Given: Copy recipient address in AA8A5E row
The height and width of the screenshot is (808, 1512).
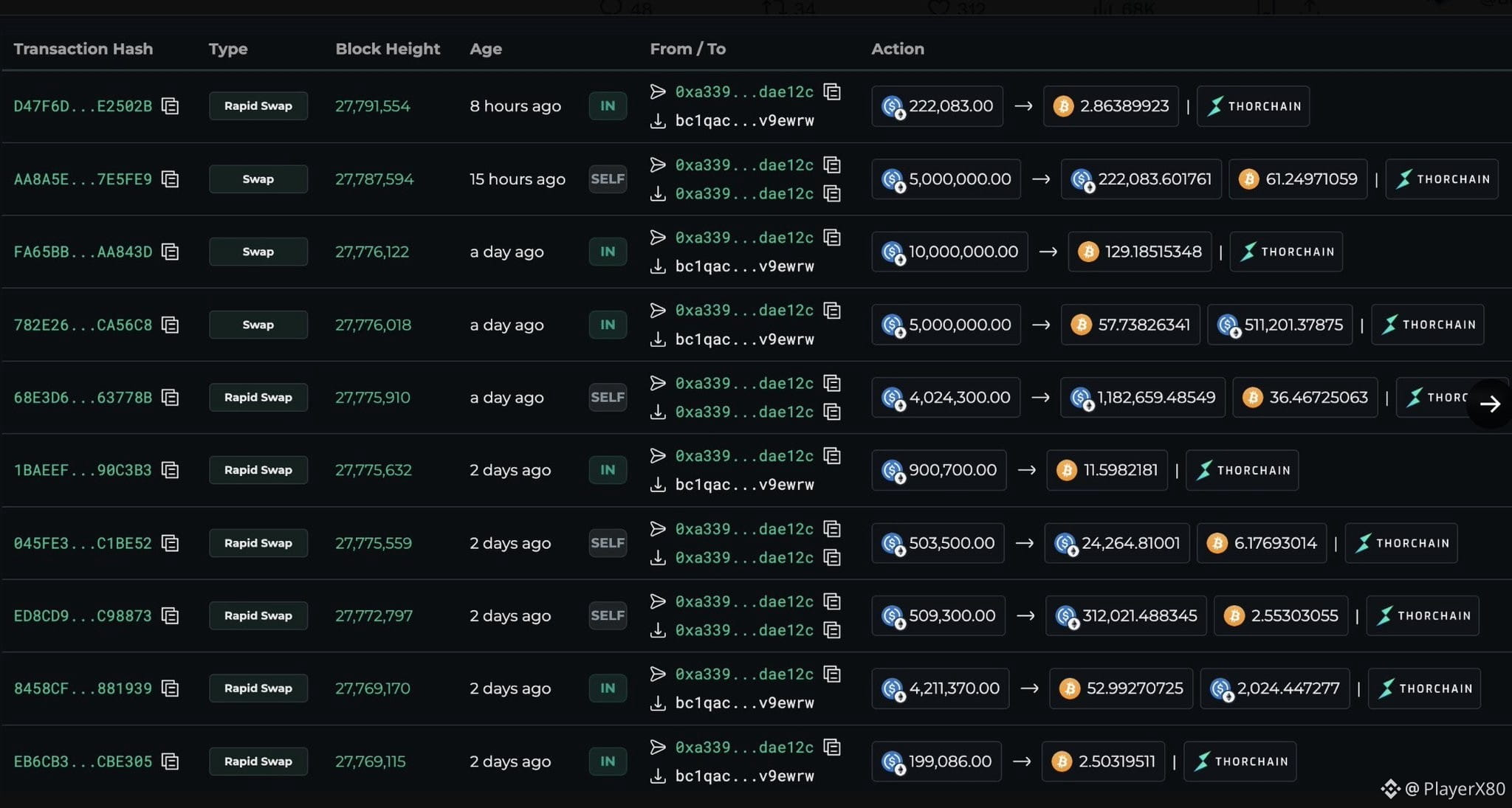Looking at the screenshot, I should pos(832,193).
